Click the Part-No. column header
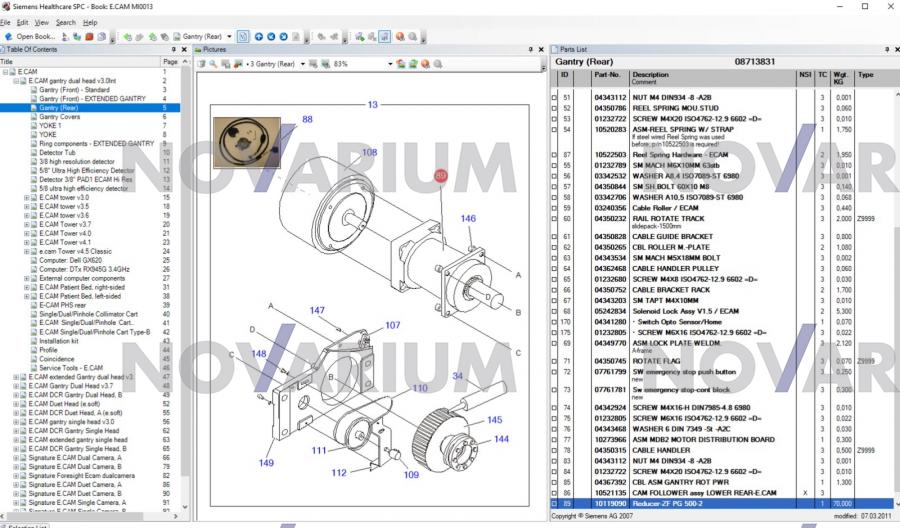 pyautogui.click(x=608, y=74)
